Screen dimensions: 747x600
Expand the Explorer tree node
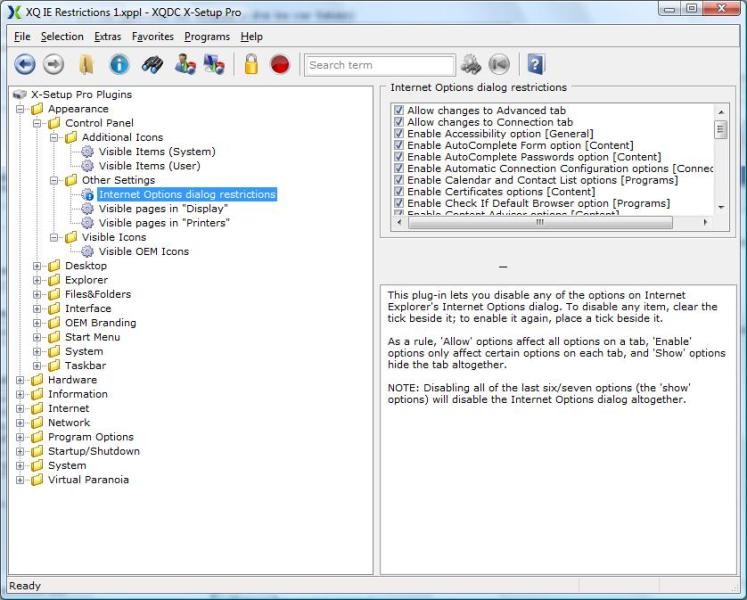(x=37, y=280)
